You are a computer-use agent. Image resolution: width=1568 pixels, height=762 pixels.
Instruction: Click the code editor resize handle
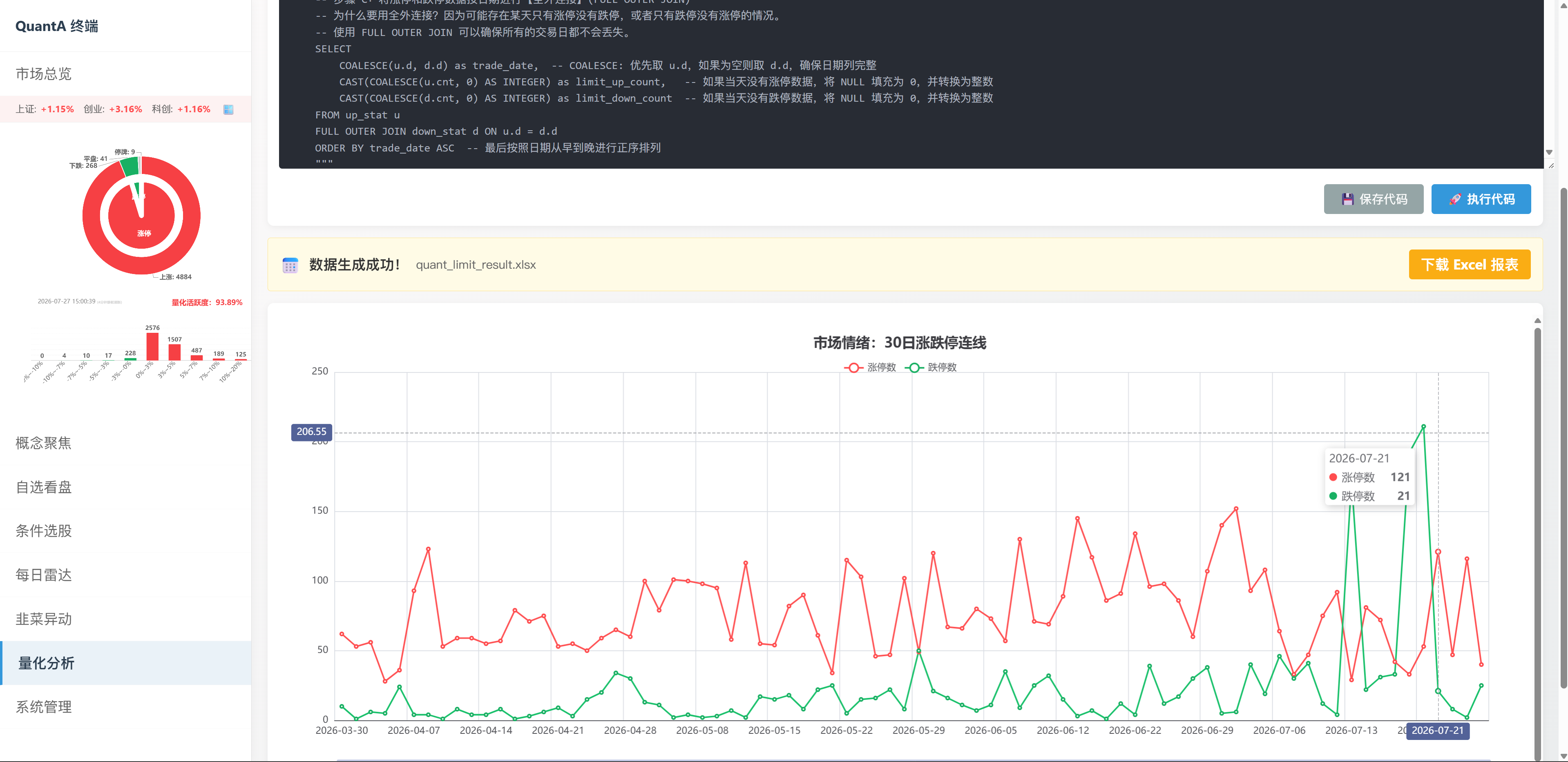click(x=1551, y=165)
